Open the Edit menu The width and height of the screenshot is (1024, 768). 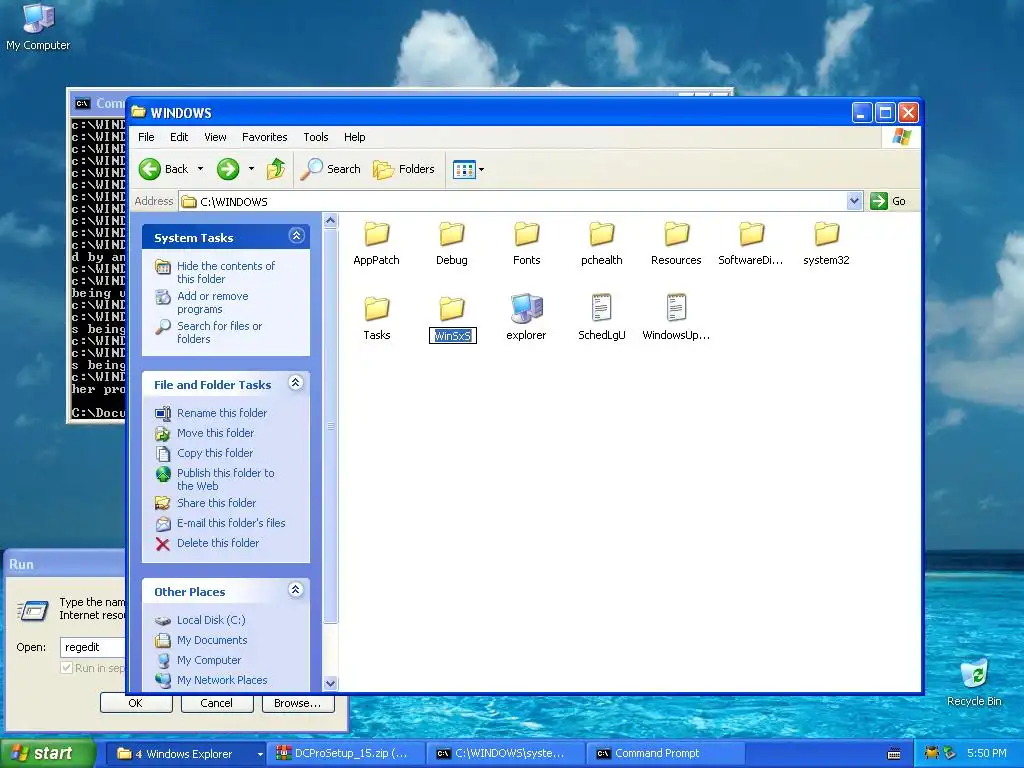click(x=179, y=137)
